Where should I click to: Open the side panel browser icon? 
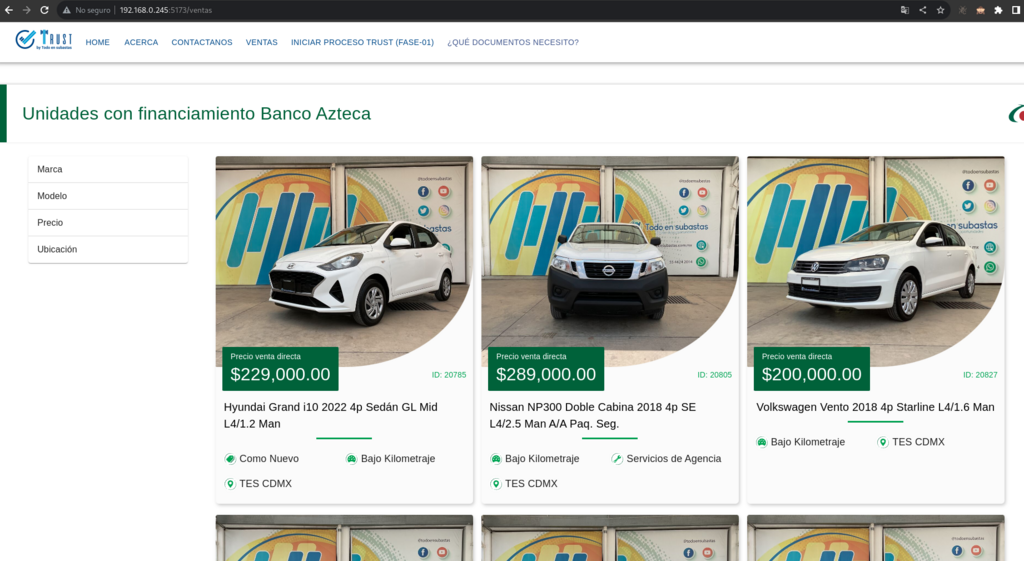point(1016,10)
